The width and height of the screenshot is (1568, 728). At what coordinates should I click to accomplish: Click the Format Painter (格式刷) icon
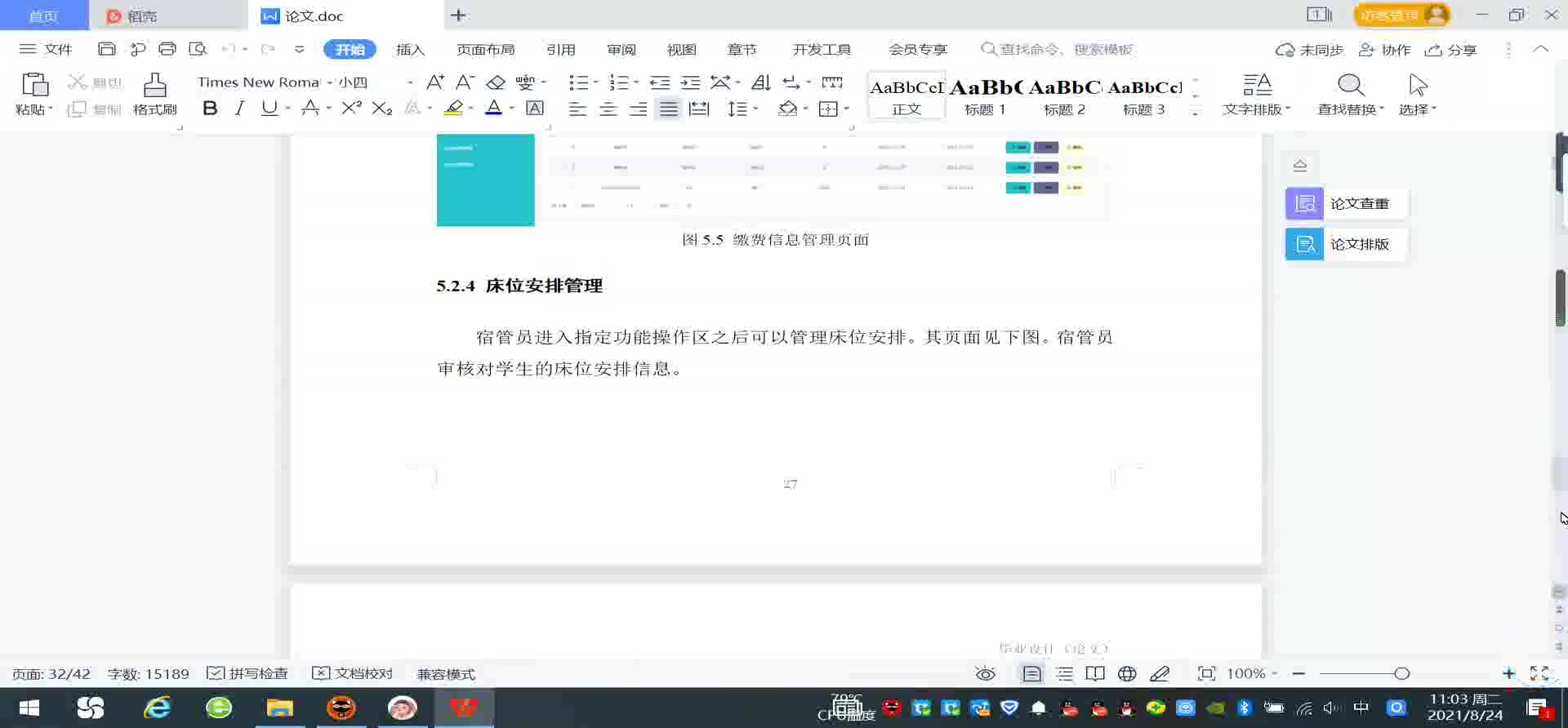pyautogui.click(x=154, y=85)
